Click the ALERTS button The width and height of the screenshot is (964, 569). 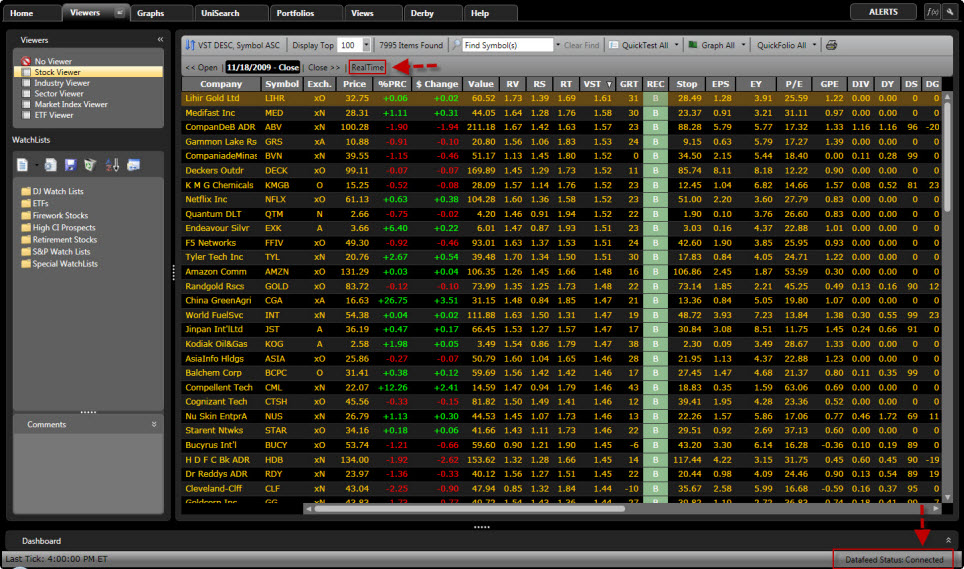click(883, 12)
